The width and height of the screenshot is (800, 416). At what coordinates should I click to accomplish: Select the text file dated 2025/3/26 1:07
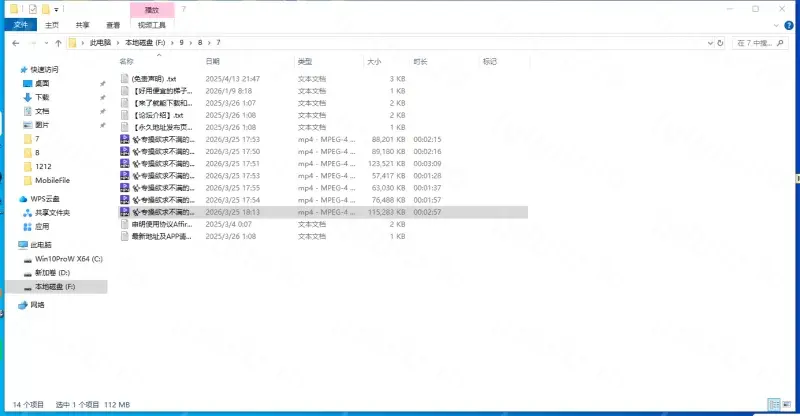click(323, 103)
